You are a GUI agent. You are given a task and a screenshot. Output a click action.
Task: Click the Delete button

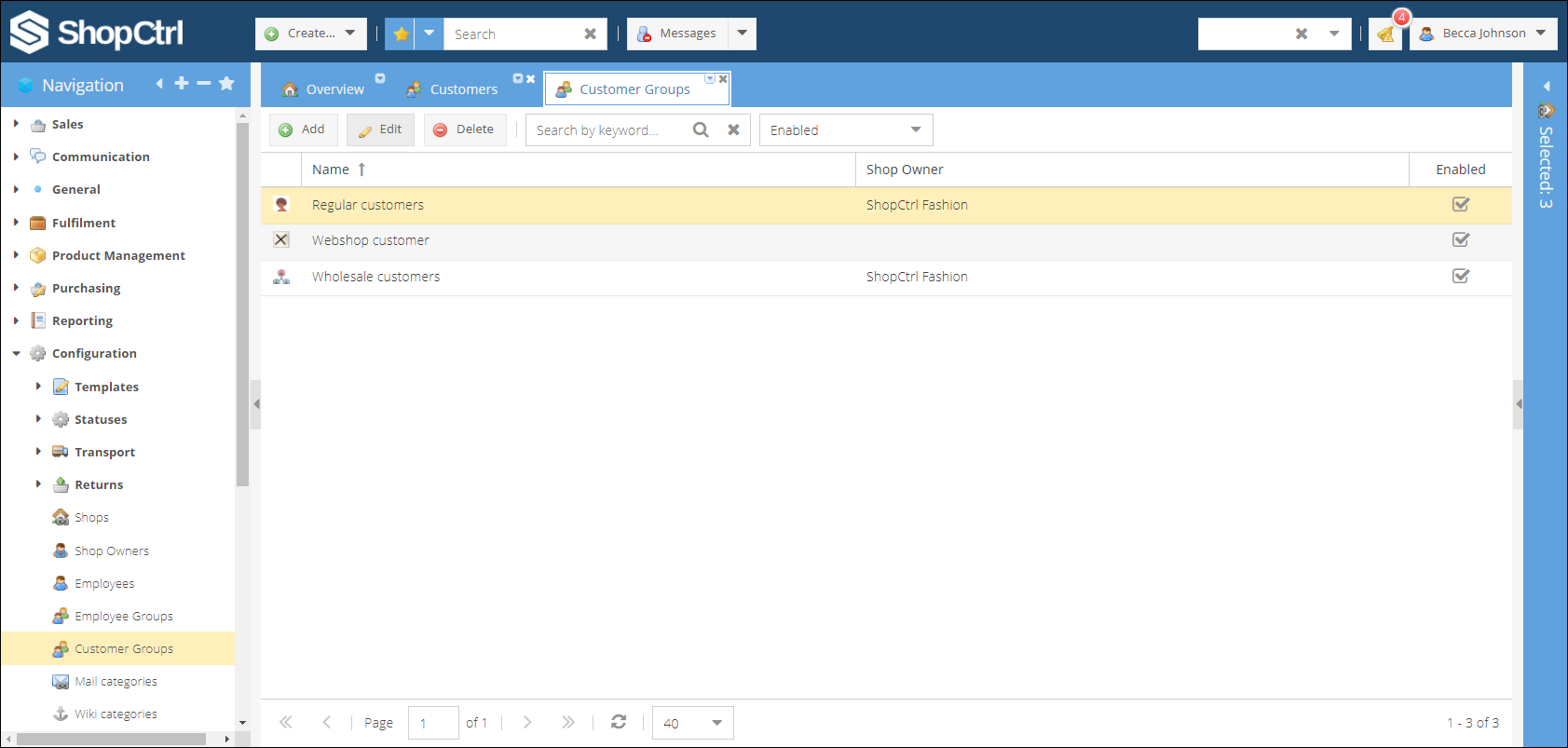pos(465,129)
